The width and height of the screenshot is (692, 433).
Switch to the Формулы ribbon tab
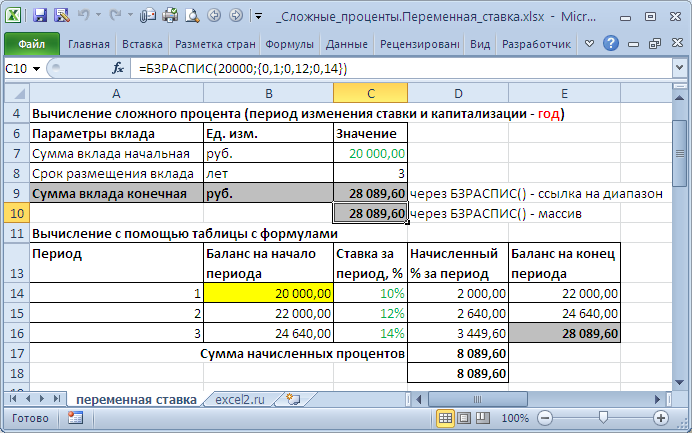[290, 44]
